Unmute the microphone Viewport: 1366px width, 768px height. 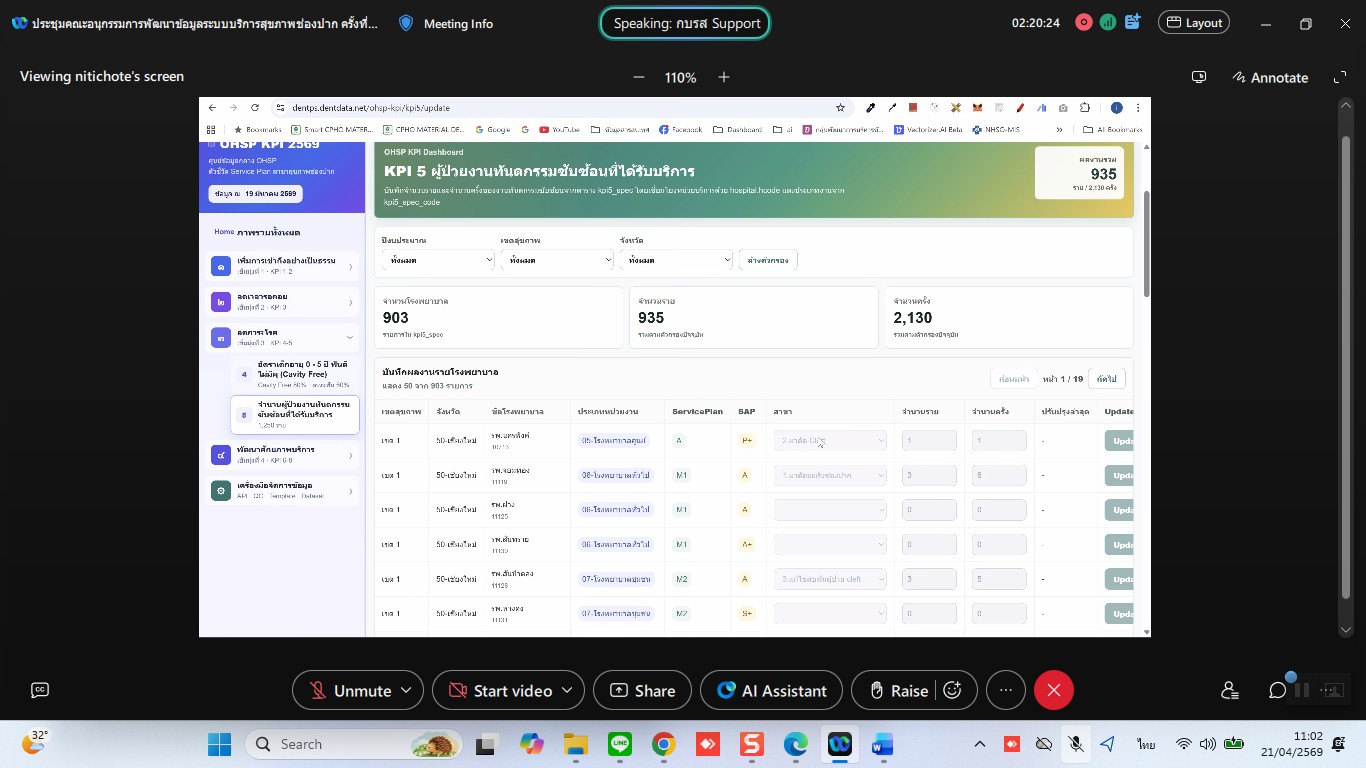pyautogui.click(x=350, y=690)
